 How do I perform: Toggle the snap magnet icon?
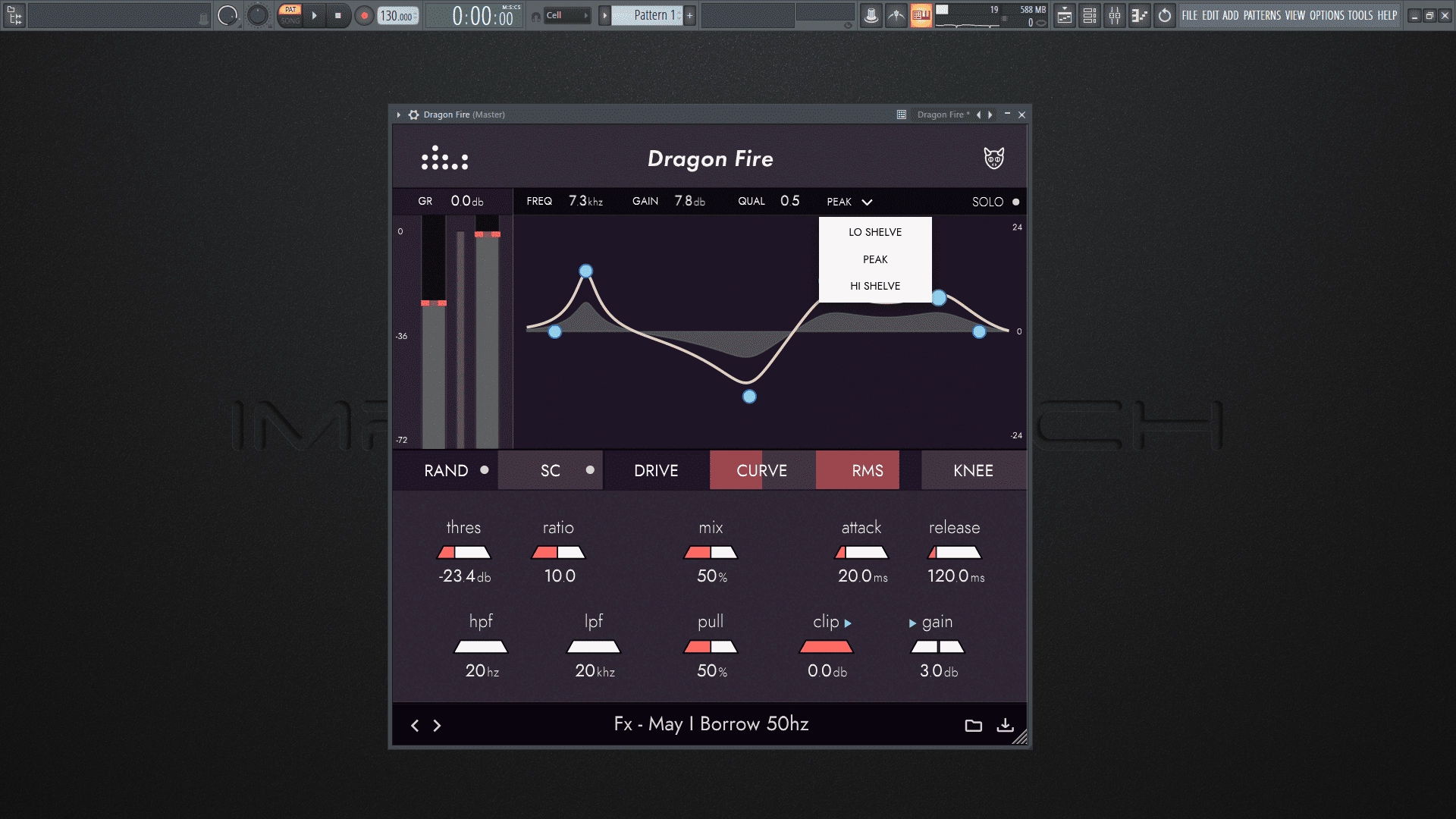pos(536,16)
